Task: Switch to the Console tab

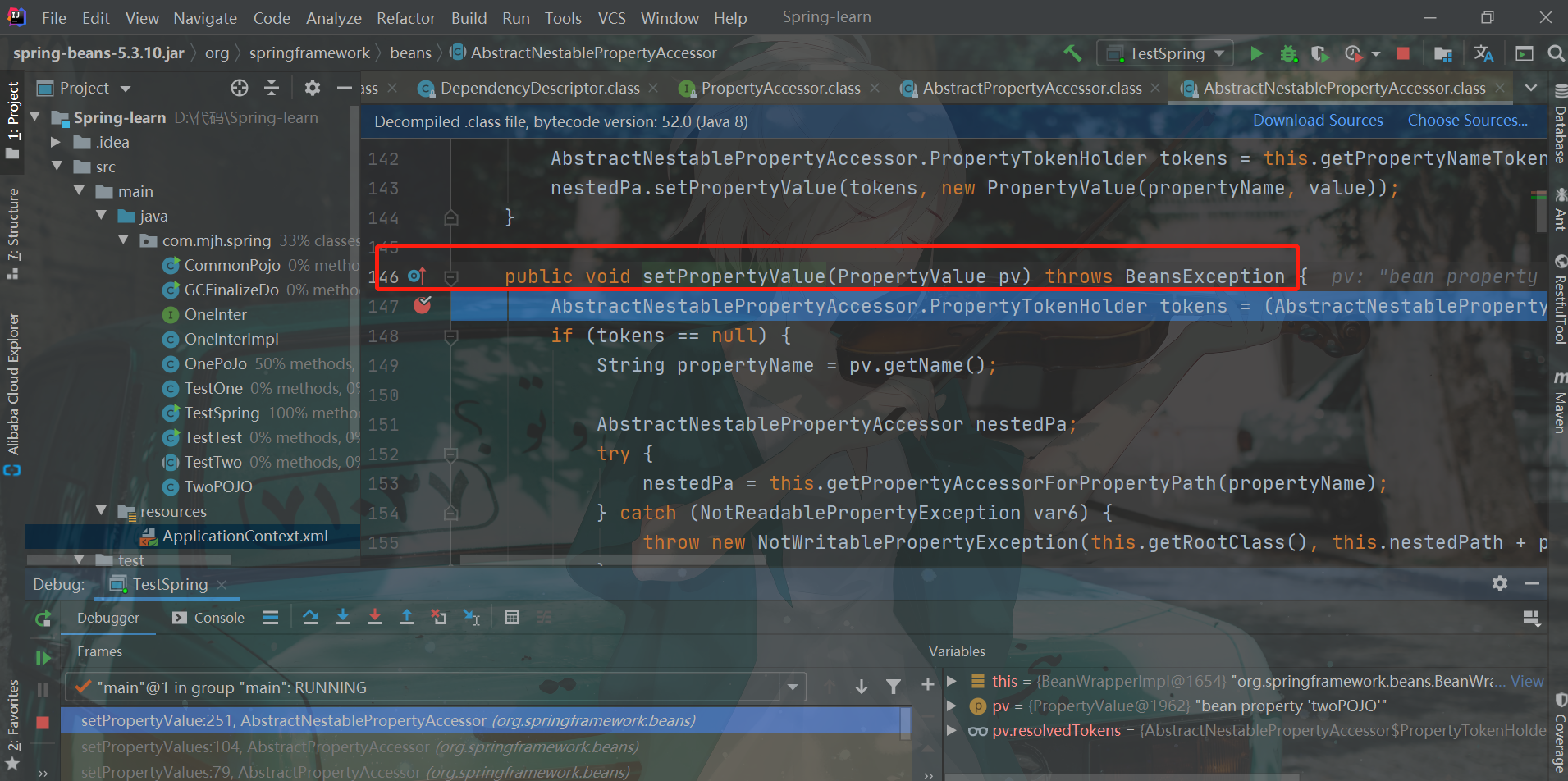Action: click(x=208, y=618)
